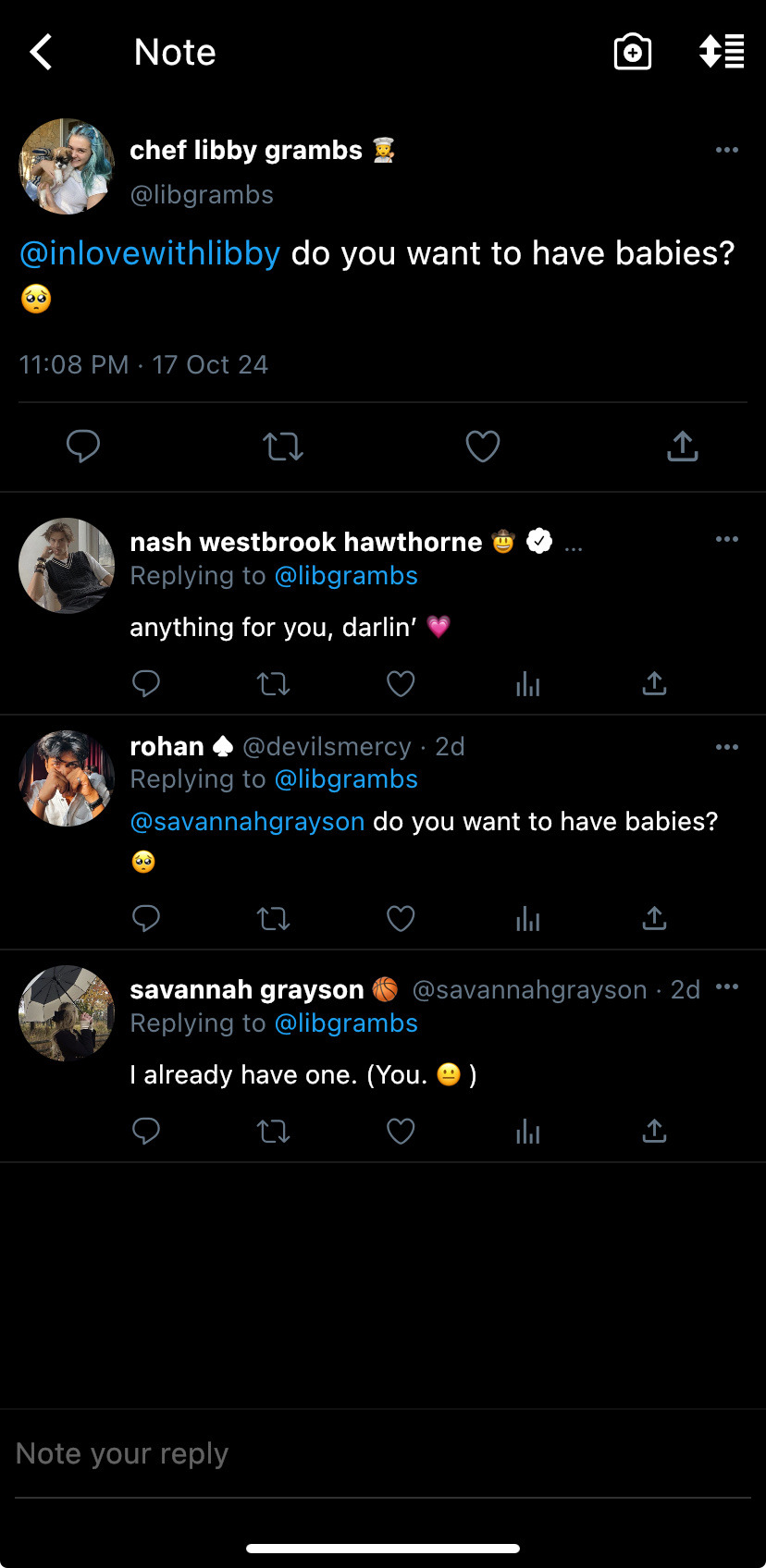View analytics on nash's reply
Screen dimensions: 766x1568
(527, 684)
